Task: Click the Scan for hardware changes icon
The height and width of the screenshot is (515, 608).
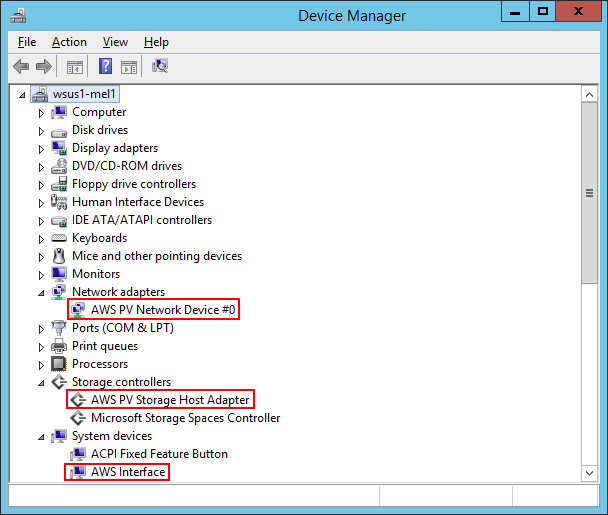Action: tap(160, 66)
